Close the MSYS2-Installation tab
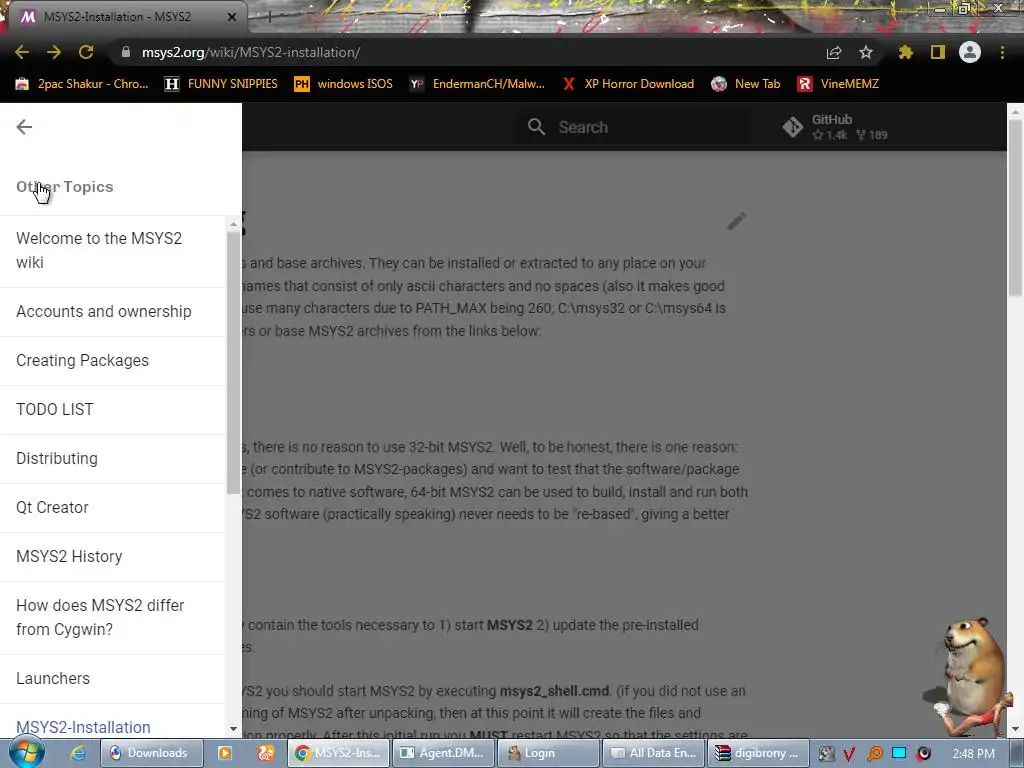The height and width of the screenshot is (768, 1024). click(x=232, y=17)
